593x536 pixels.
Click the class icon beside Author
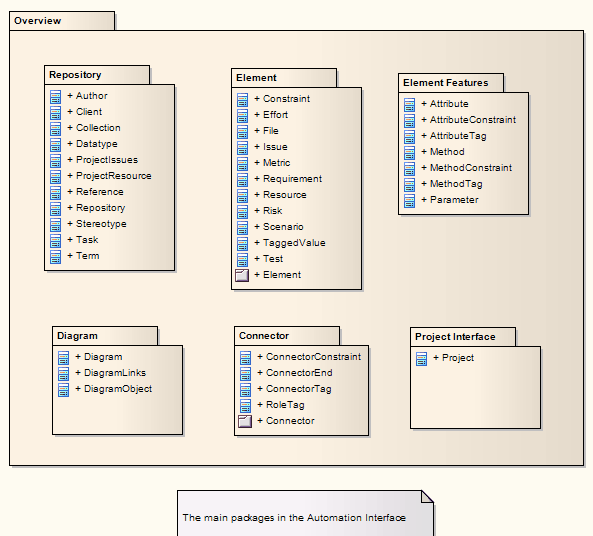(56, 96)
